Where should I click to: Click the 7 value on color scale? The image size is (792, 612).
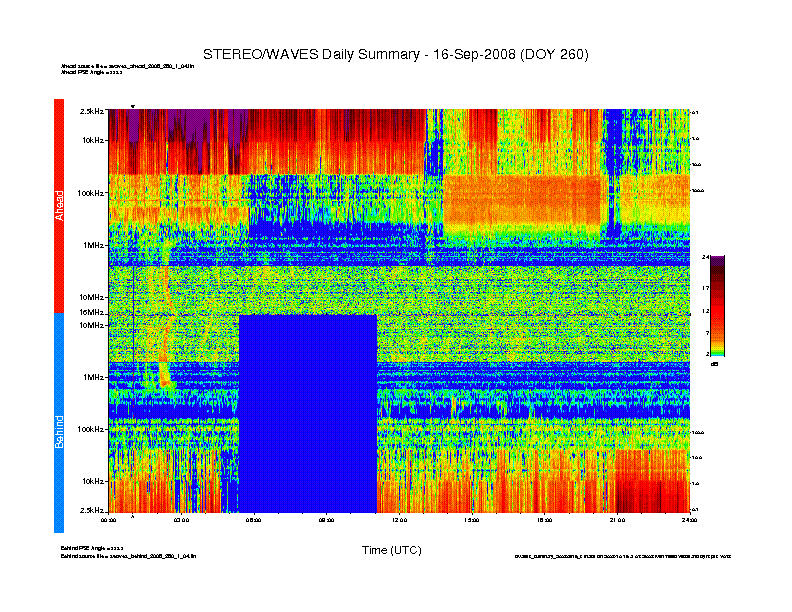[707, 333]
